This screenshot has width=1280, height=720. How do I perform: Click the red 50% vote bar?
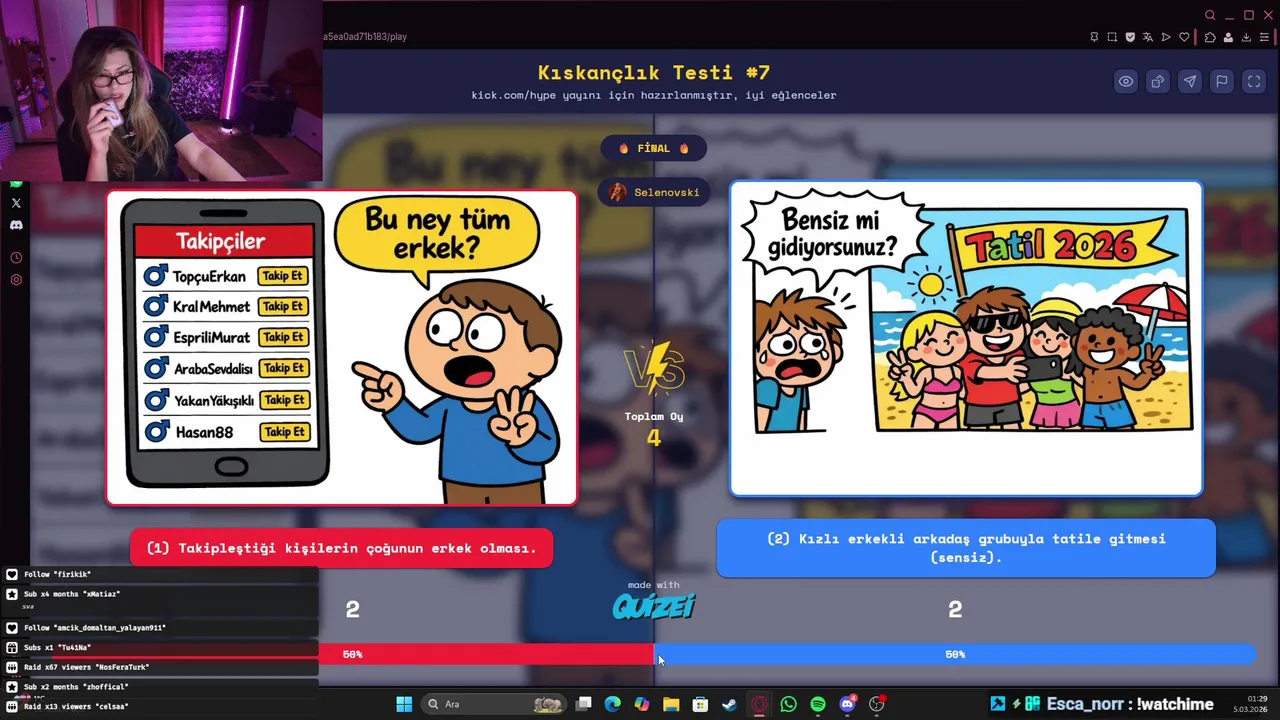tap(486, 654)
